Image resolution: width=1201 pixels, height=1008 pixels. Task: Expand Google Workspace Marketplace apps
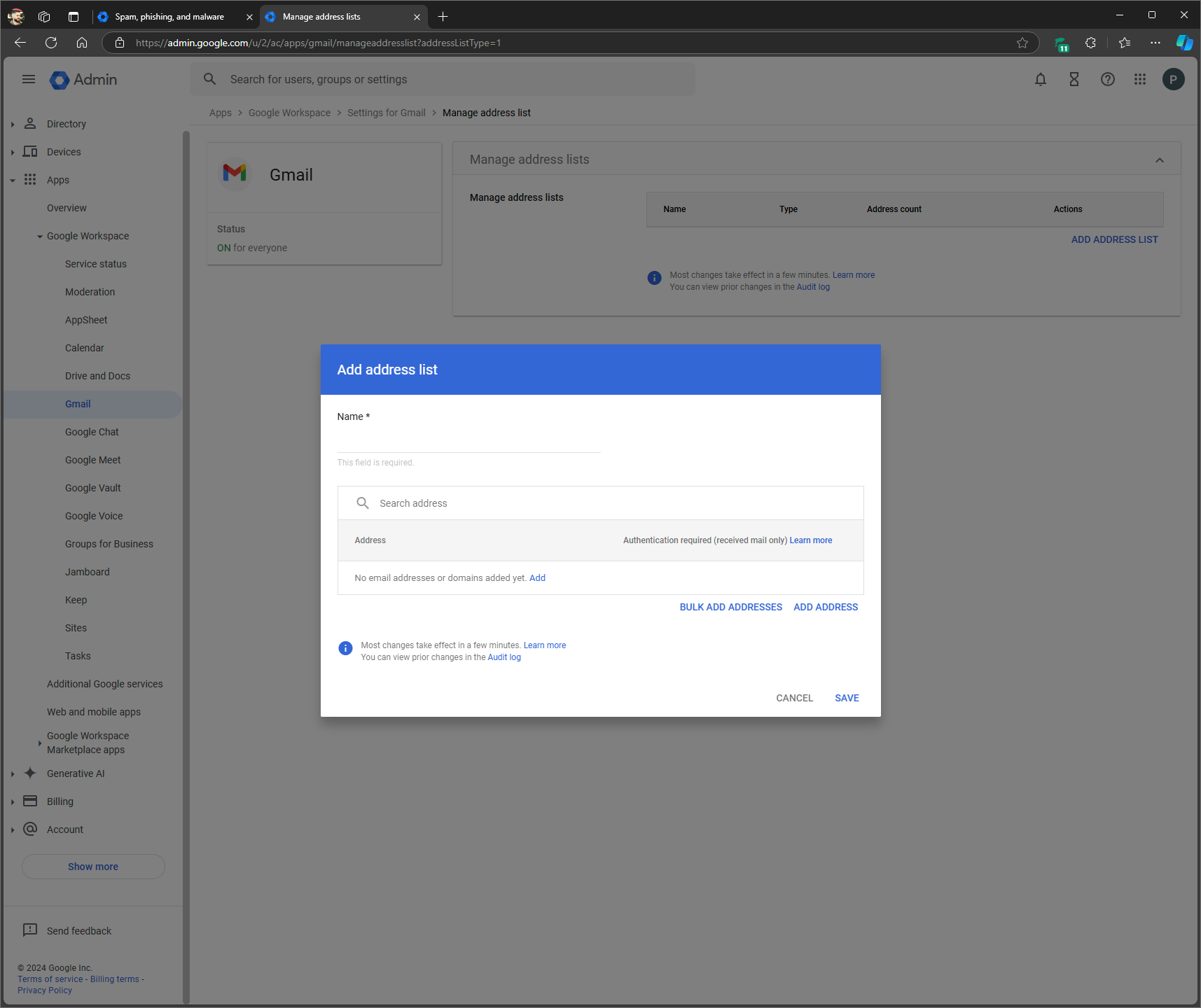click(40, 743)
